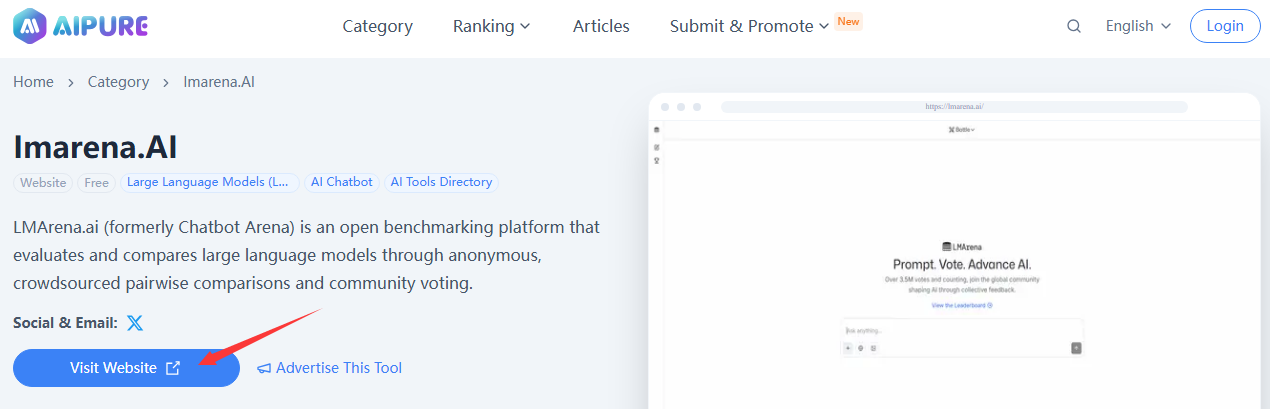The height and width of the screenshot is (409, 1270).
Task: Click the Advertise This Tool link
Action: coord(329,368)
